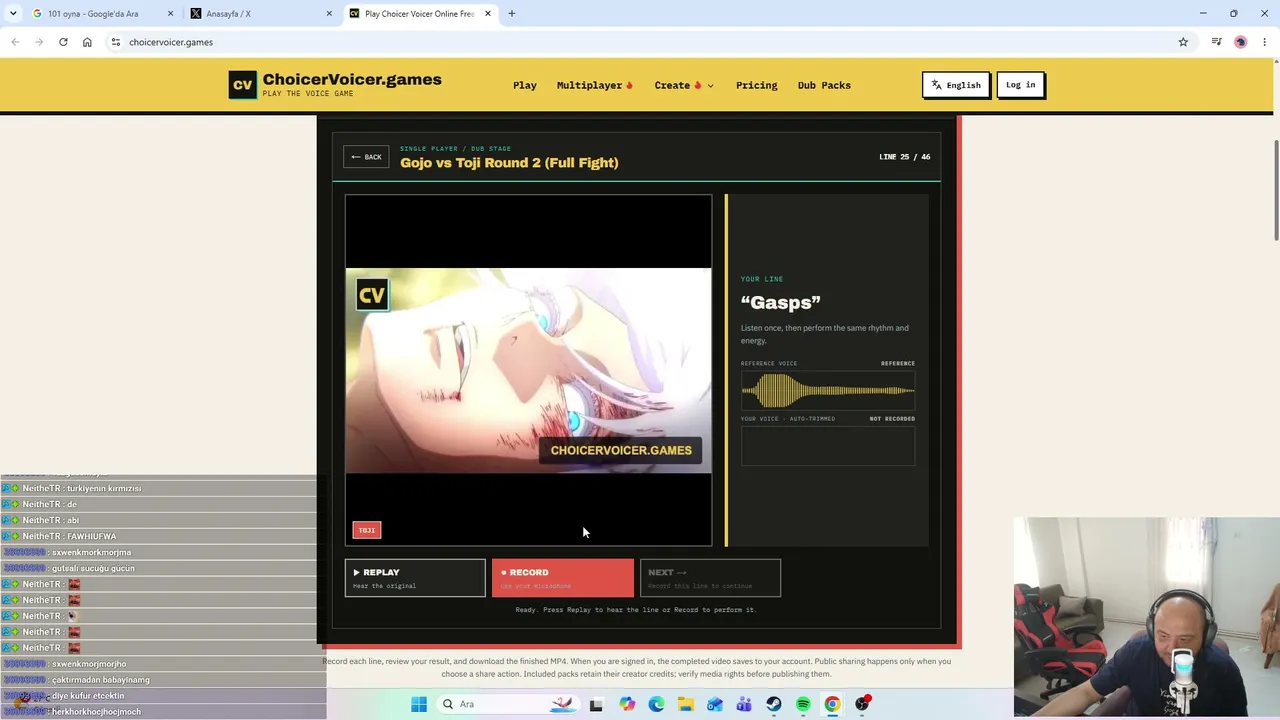Open Dub Packs in the navigation

824,85
